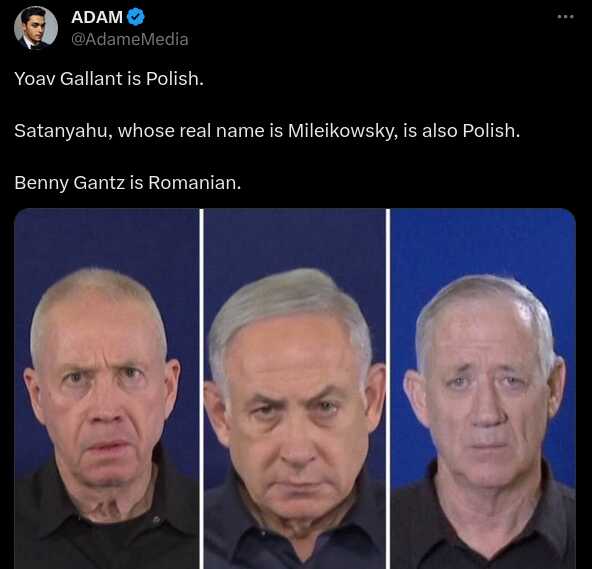Open ADAM's profile picture avatar

pyautogui.click(x=36, y=28)
